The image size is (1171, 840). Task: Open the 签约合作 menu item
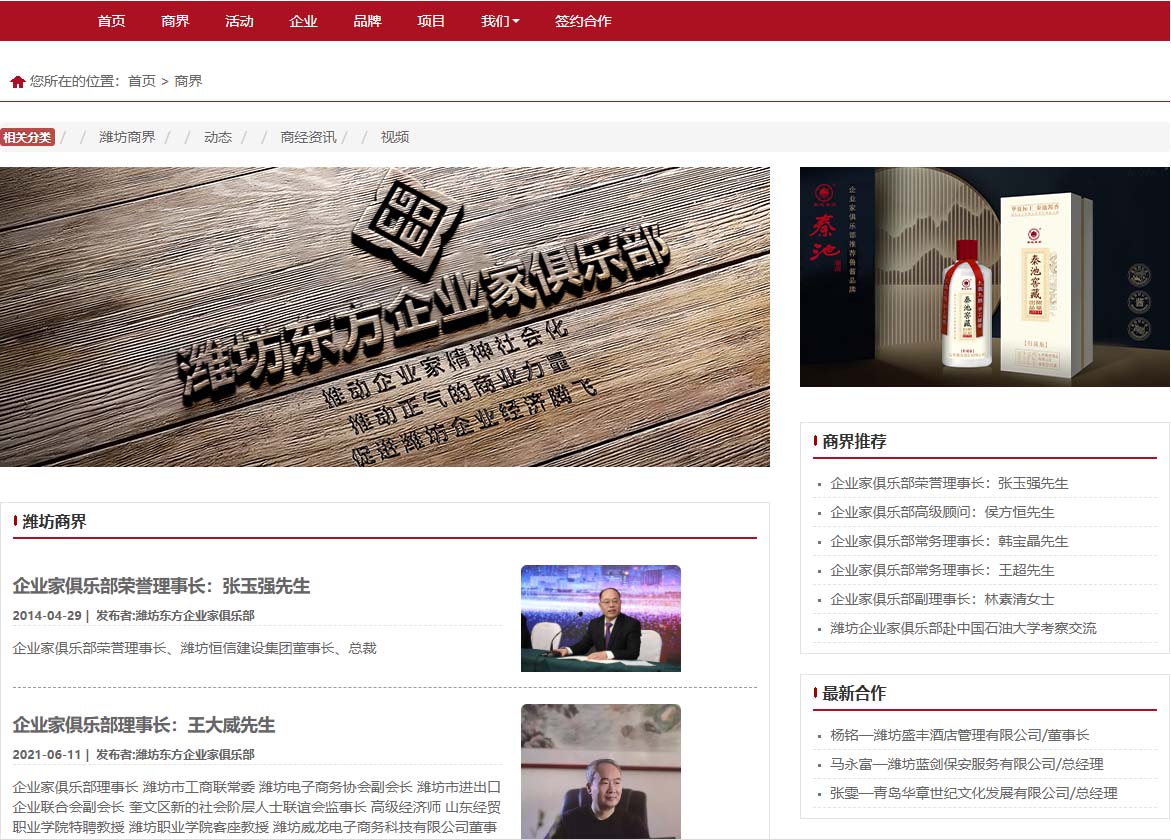pos(583,20)
